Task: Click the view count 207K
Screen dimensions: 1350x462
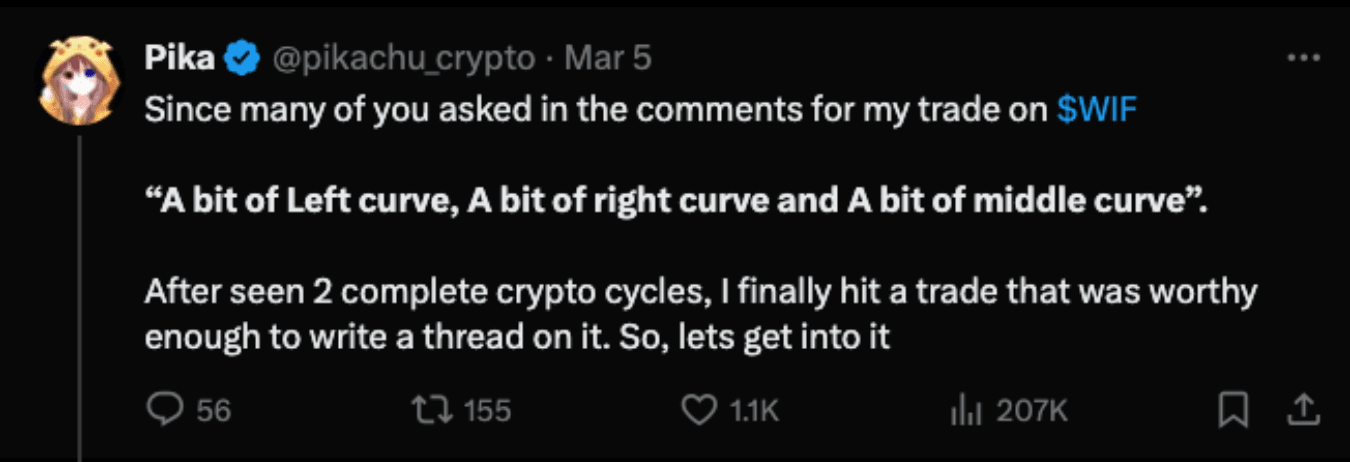Action: pos(1031,410)
